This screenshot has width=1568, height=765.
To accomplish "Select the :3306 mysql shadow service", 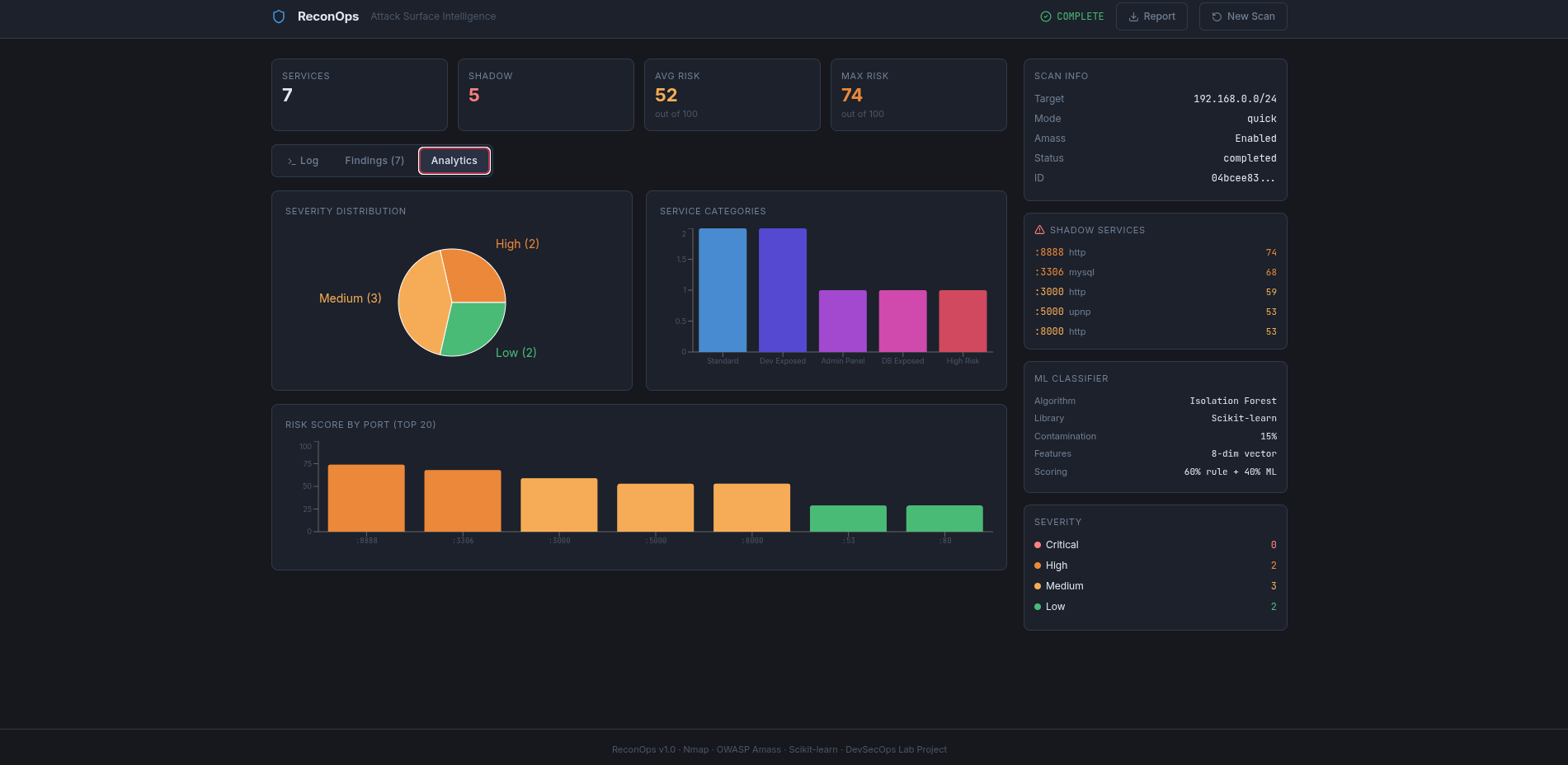I will click(1155, 272).
